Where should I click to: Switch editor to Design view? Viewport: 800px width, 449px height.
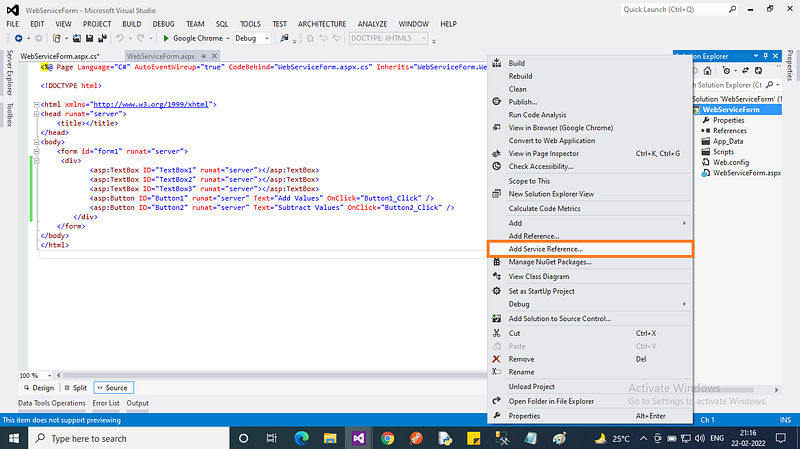39,388
